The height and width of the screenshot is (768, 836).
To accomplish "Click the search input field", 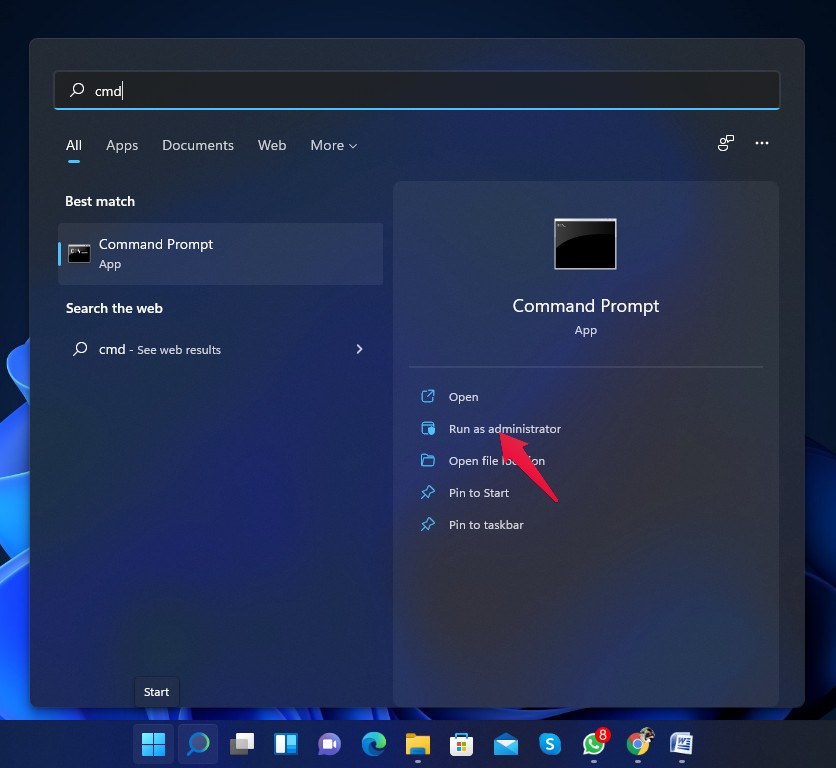I will [417, 90].
